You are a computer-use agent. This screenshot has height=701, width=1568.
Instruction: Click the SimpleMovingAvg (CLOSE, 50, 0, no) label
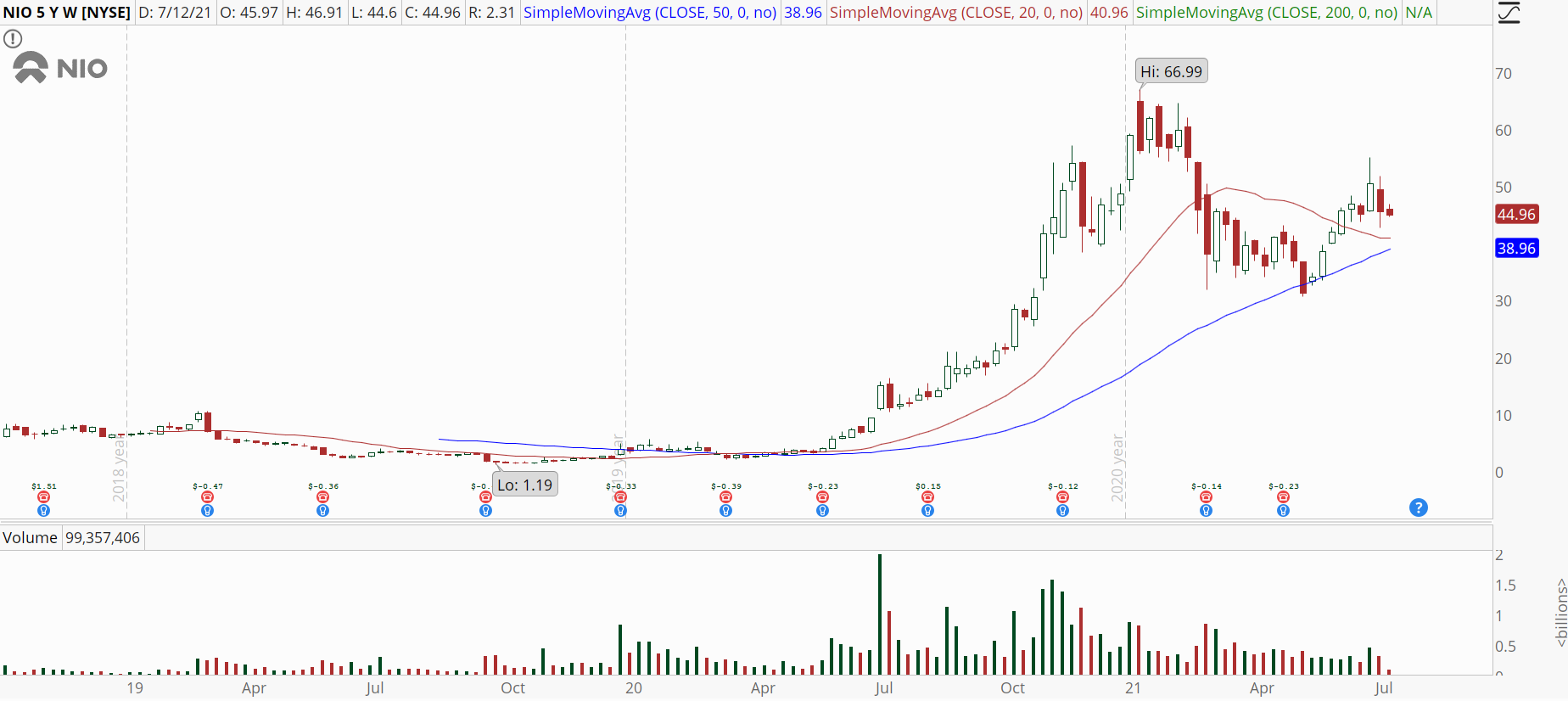[650, 13]
